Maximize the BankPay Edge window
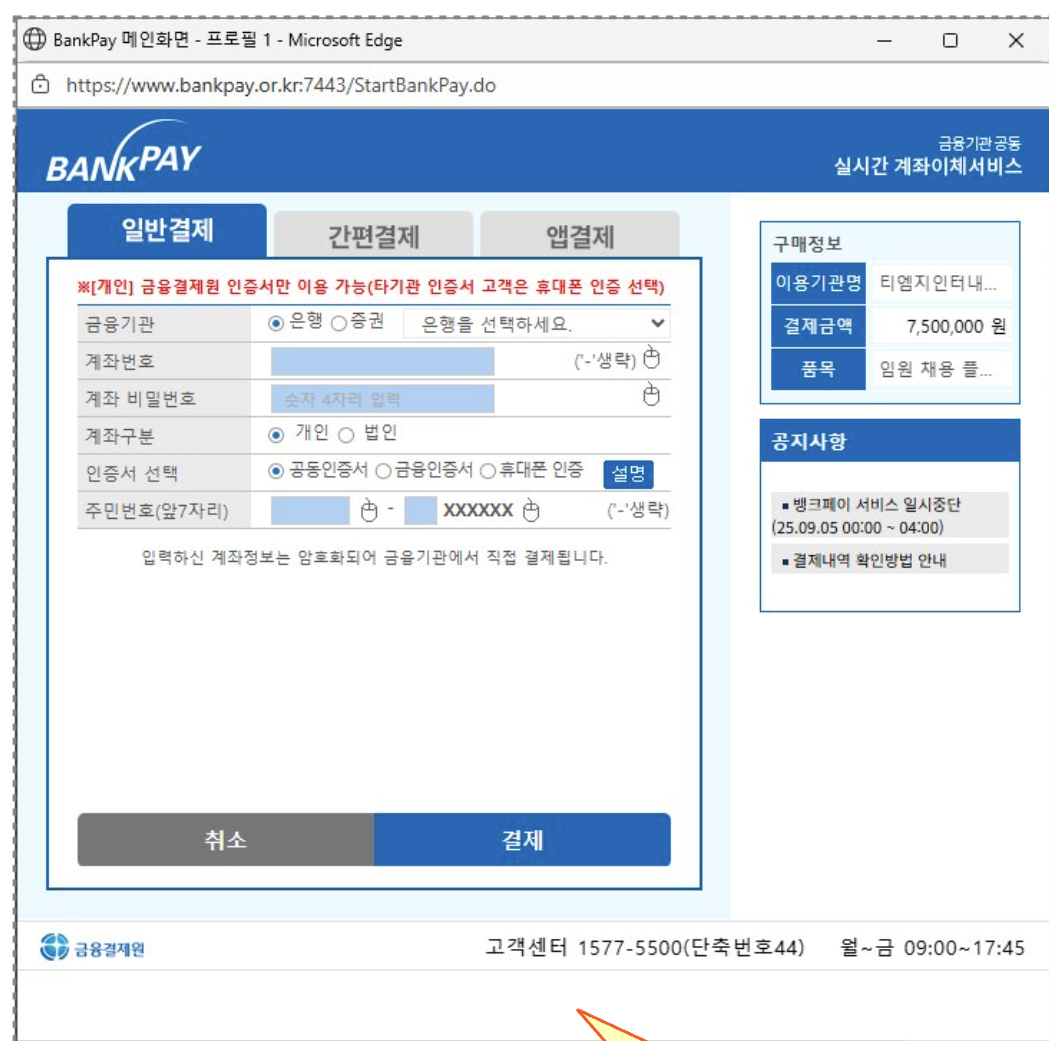The height and width of the screenshot is (1041, 1049). (x=950, y=40)
